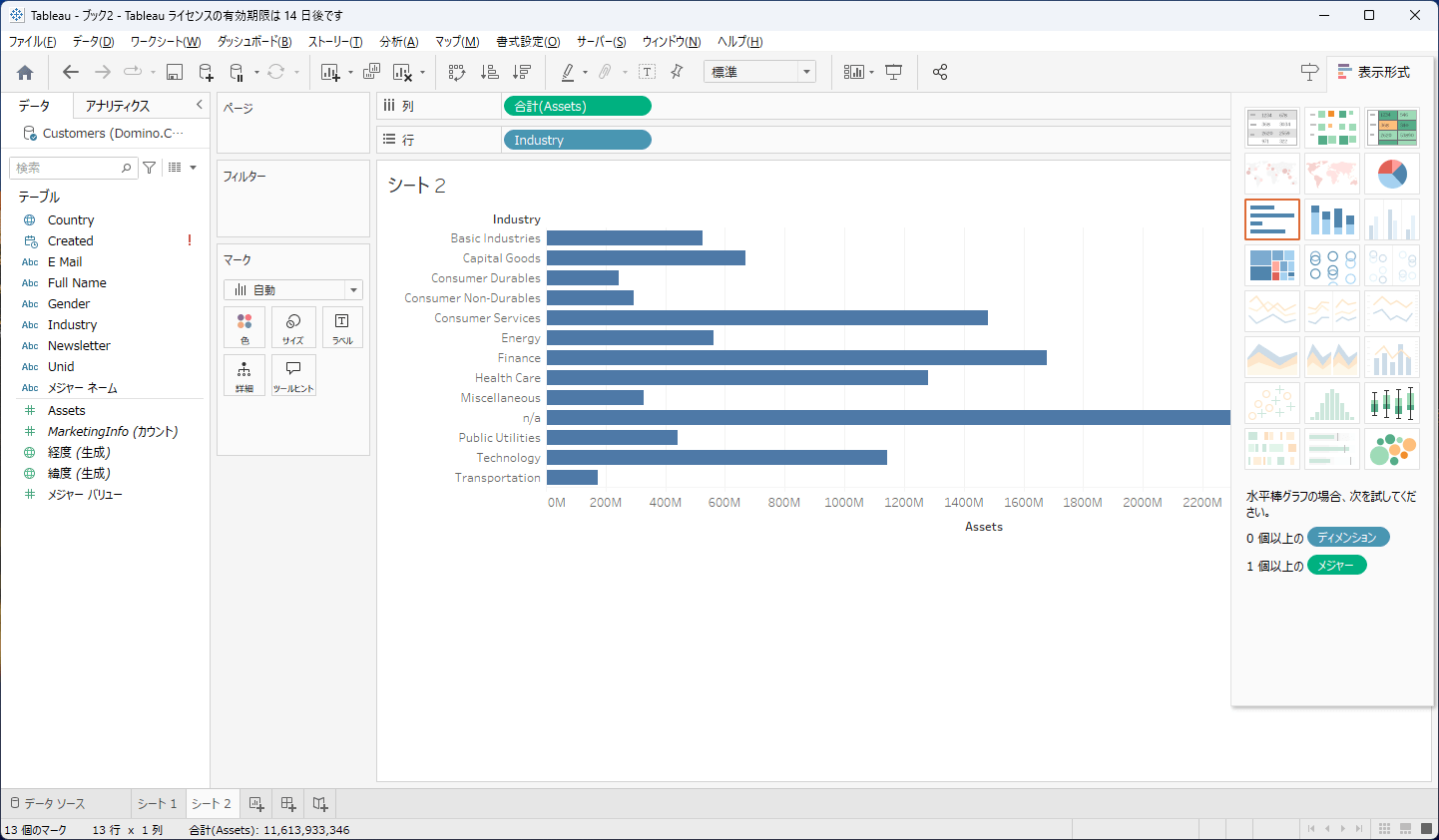Choose the pie chart in Show Me
1439x840 pixels.
tap(1392, 174)
